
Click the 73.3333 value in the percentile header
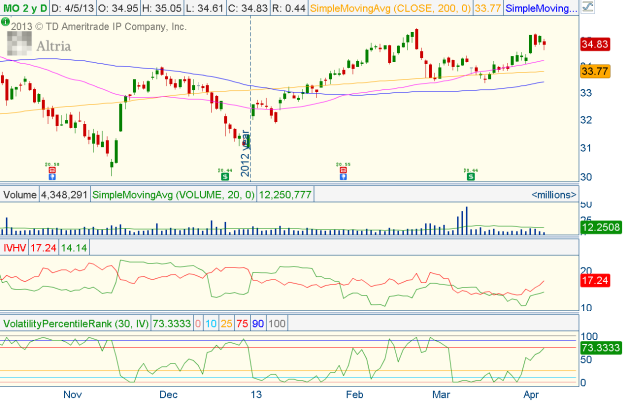point(172,323)
